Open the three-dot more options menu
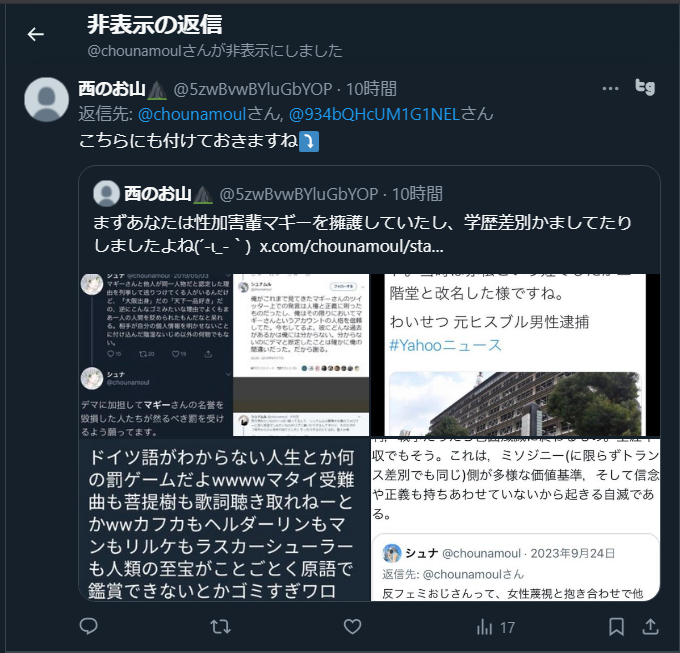Screen dimensions: 680x653 click(x=610, y=88)
